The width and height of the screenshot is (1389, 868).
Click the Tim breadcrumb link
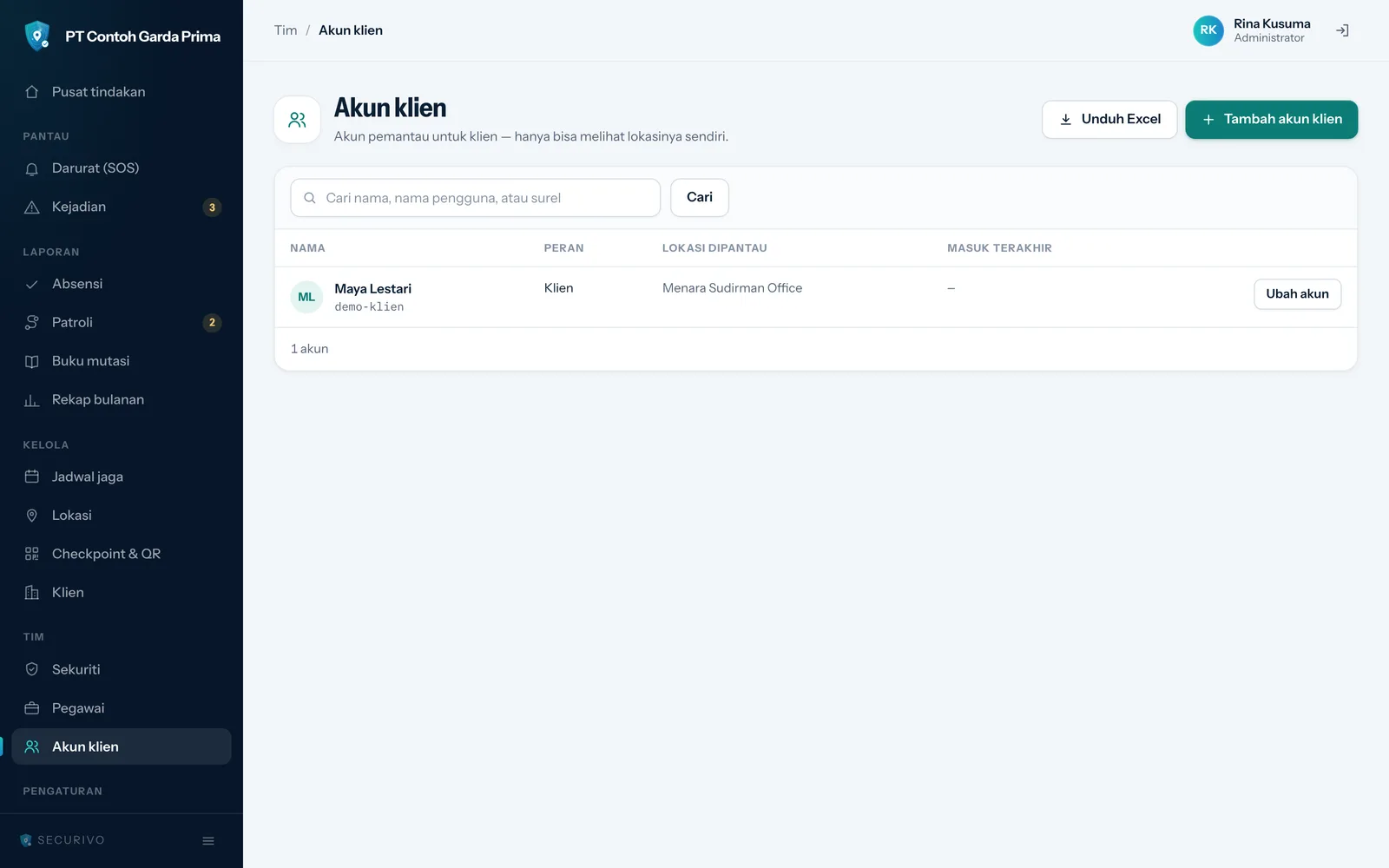[286, 30]
